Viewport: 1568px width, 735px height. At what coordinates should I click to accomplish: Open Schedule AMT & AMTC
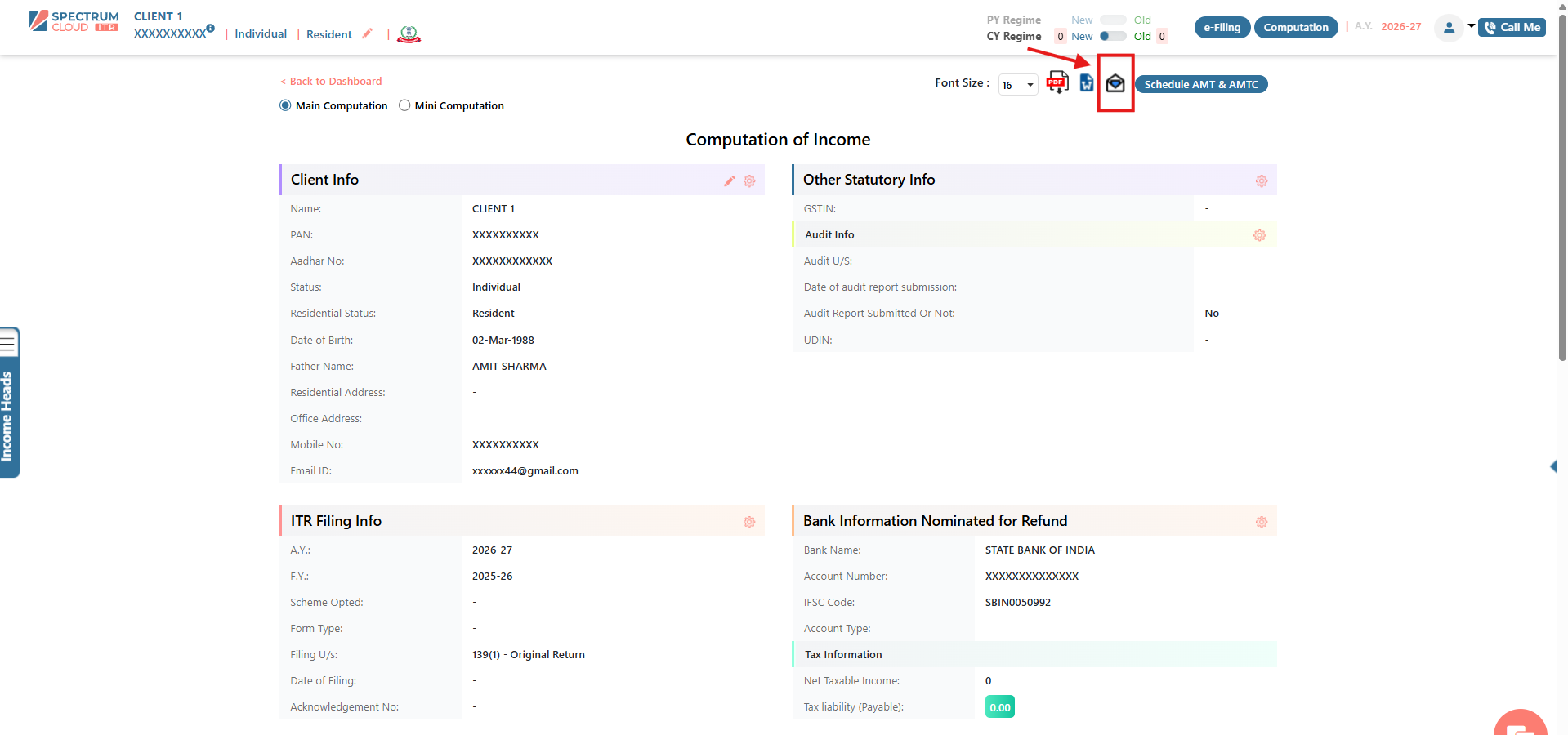click(x=1201, y=84)
